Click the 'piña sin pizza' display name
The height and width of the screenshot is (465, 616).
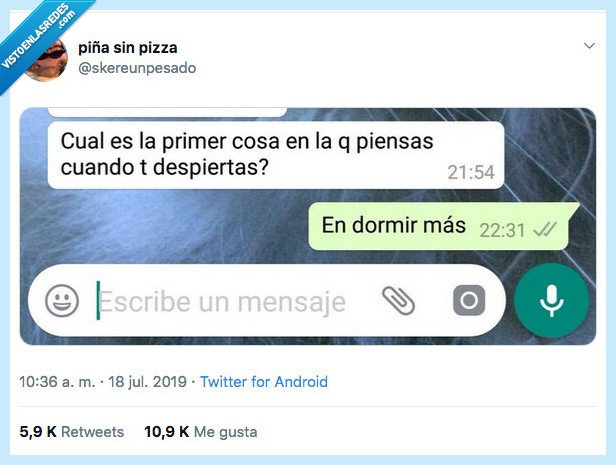coord(128,48)
